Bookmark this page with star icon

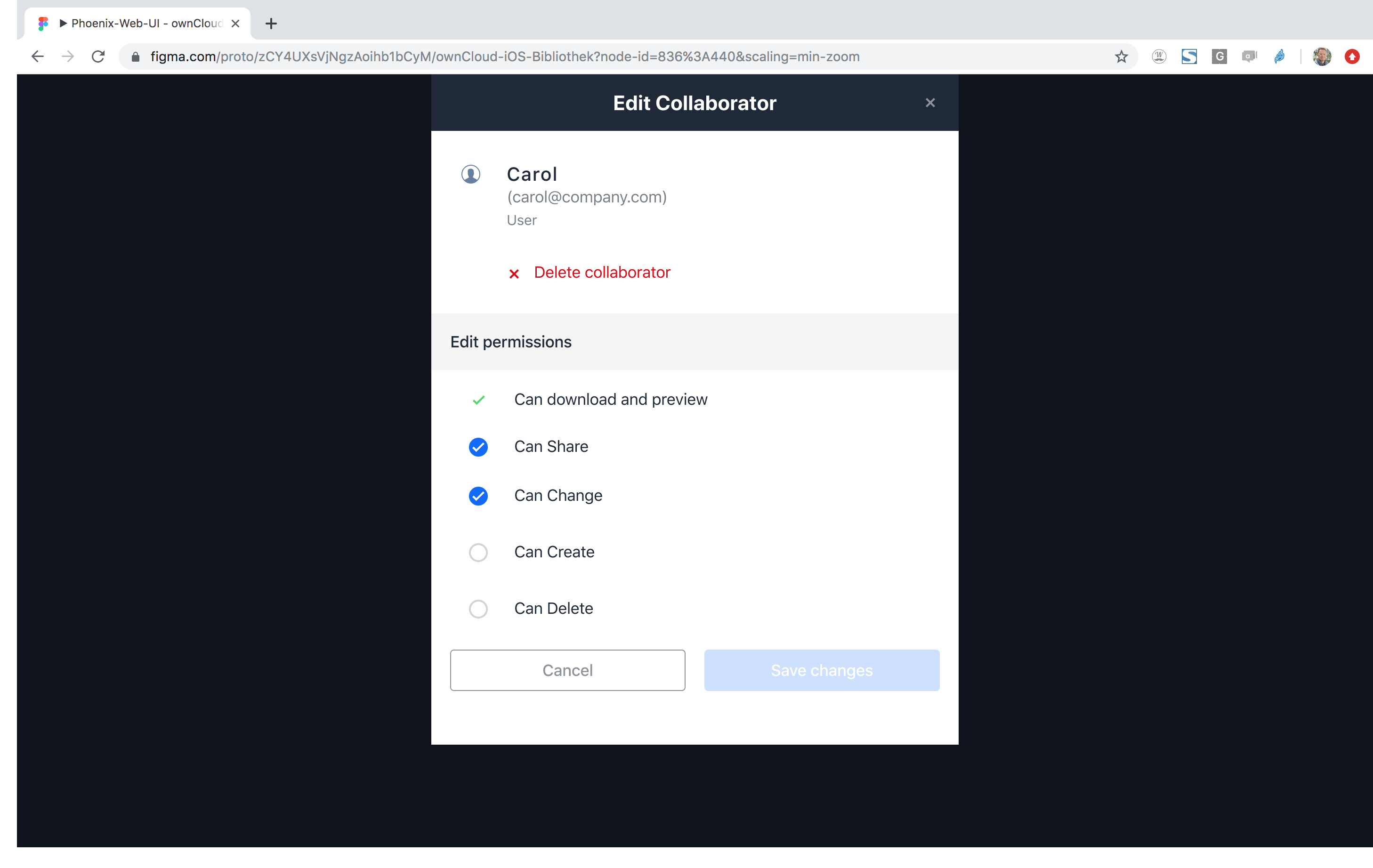1121,56
